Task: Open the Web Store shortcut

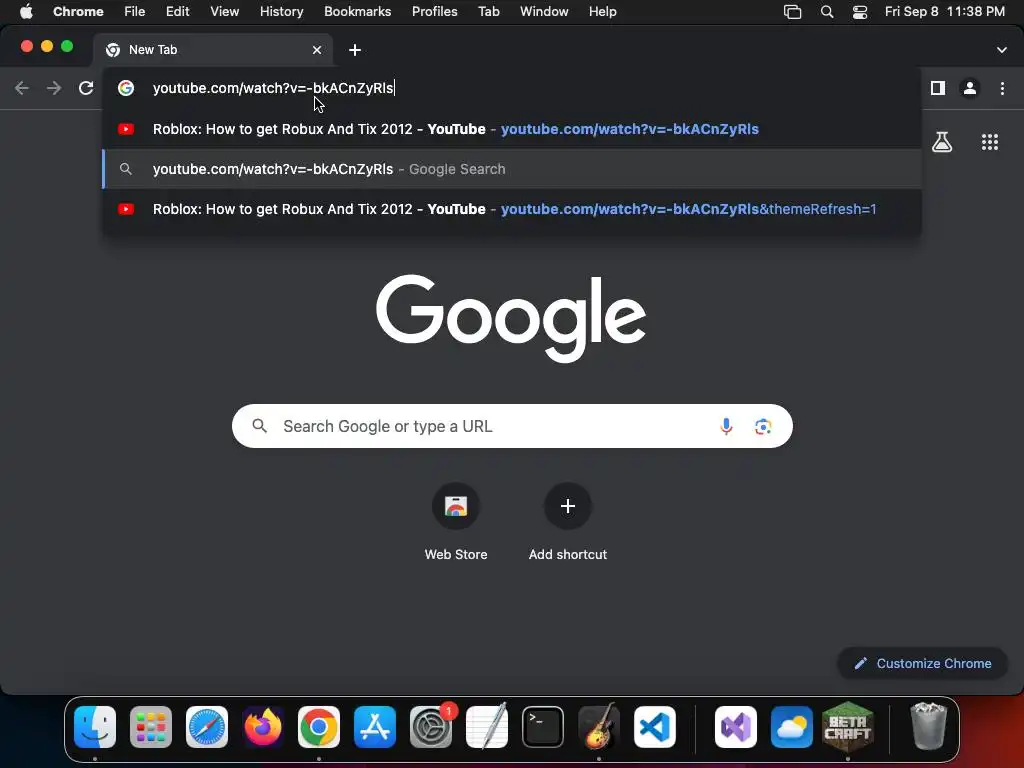Action: click(x=456, y=506)
